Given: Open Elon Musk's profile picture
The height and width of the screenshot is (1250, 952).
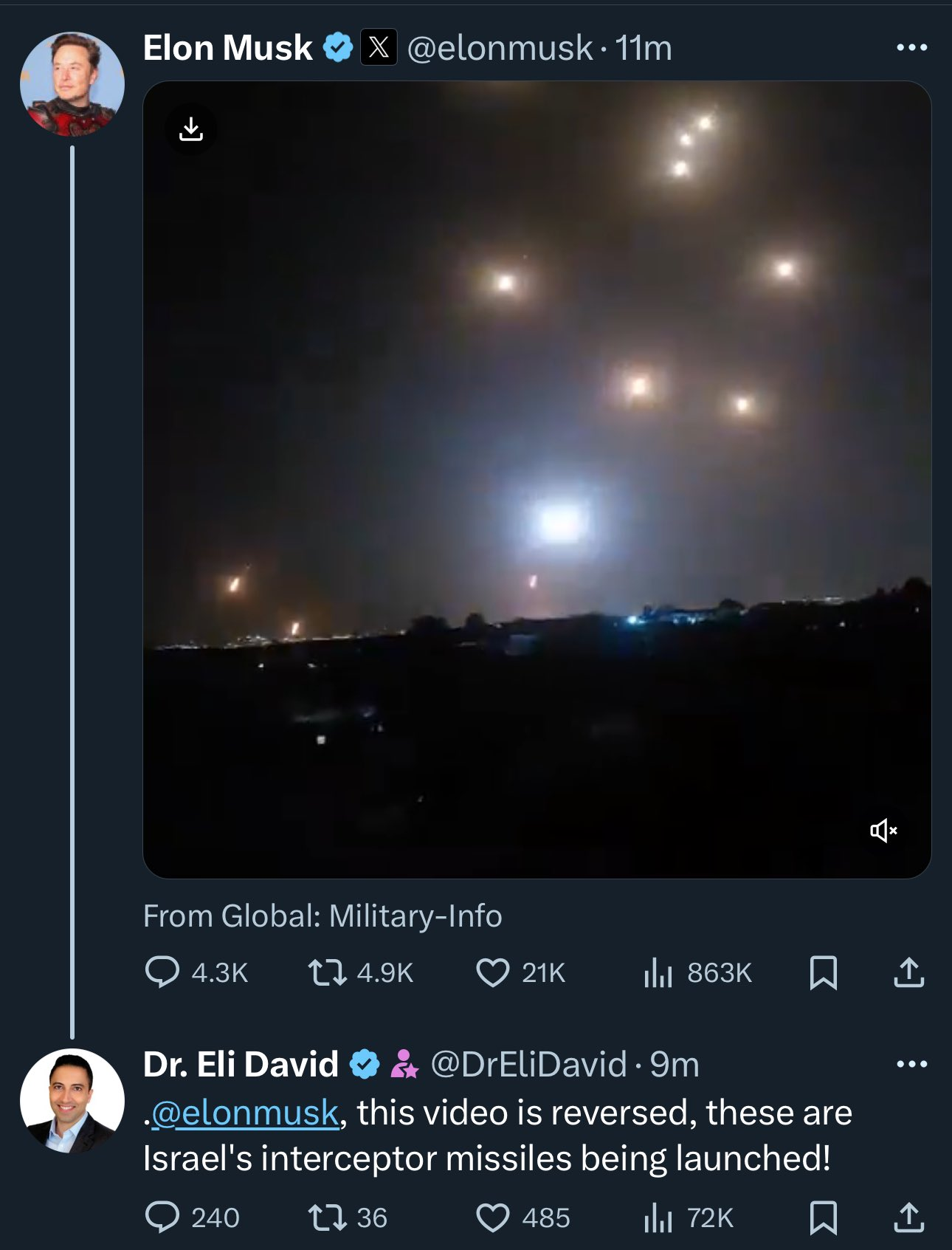Looking at the screenshot, I should click(72, 84).
